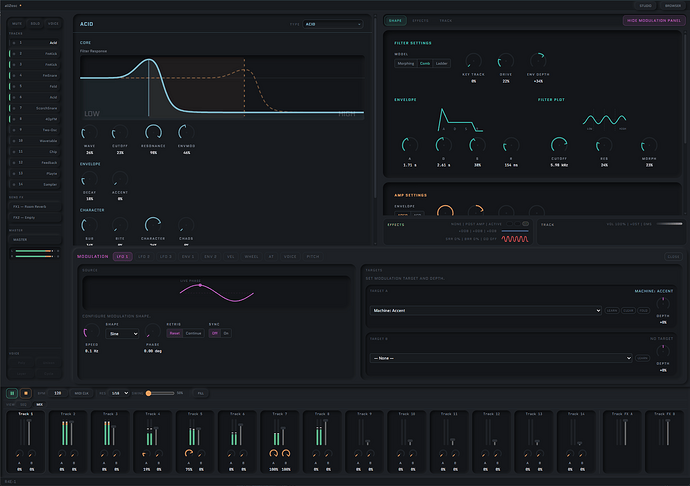Adjust the Wave knob in Core
The height and width of the screenshot is (486, 690).
[89, 133]
